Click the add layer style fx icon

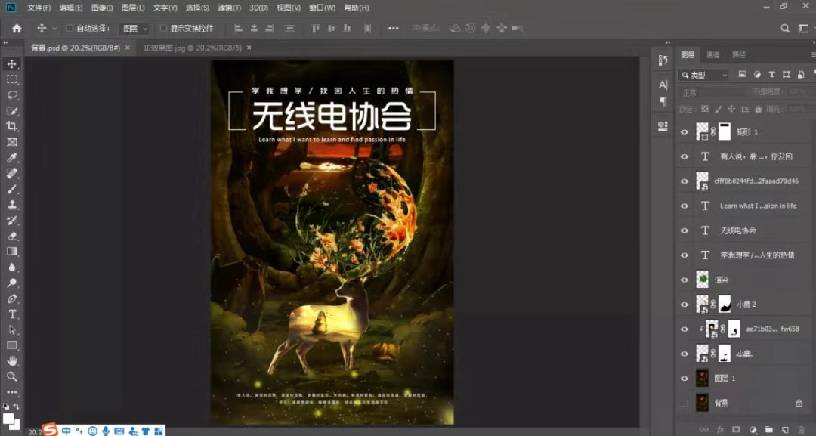[721, 430]
